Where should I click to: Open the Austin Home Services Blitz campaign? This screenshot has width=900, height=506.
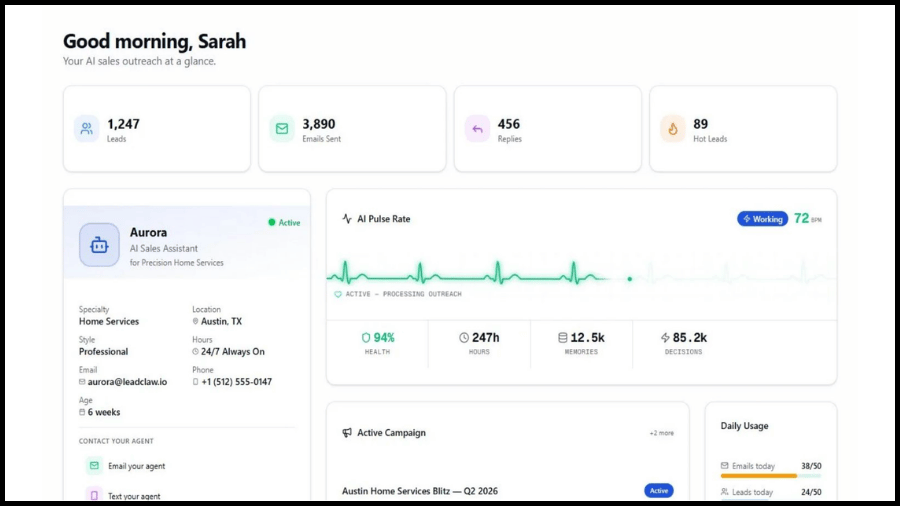click(420, 491)
